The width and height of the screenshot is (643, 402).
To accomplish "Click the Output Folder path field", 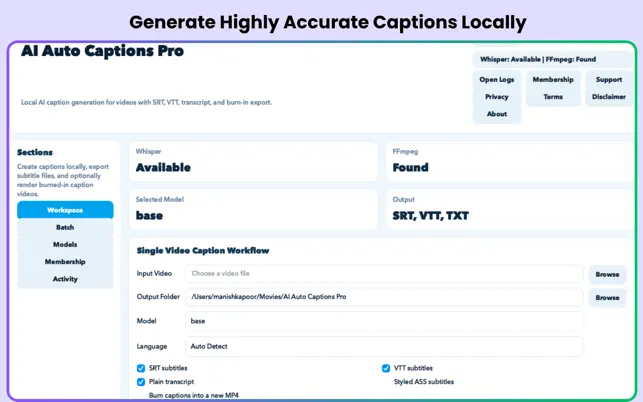I will [x=384, y=297].
